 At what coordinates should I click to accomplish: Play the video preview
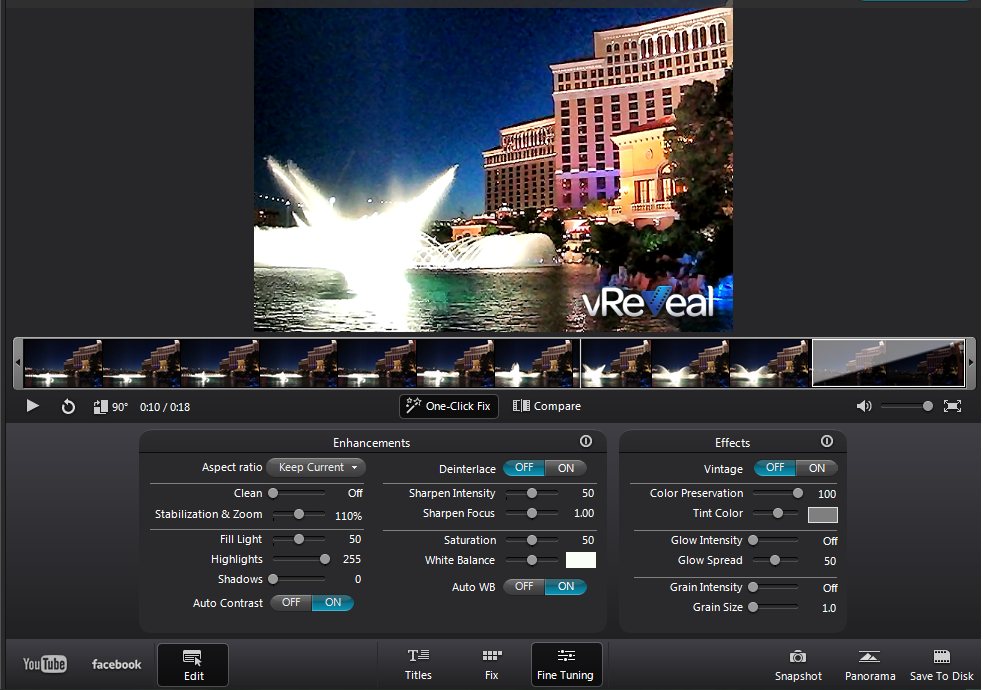click(33, 406)
